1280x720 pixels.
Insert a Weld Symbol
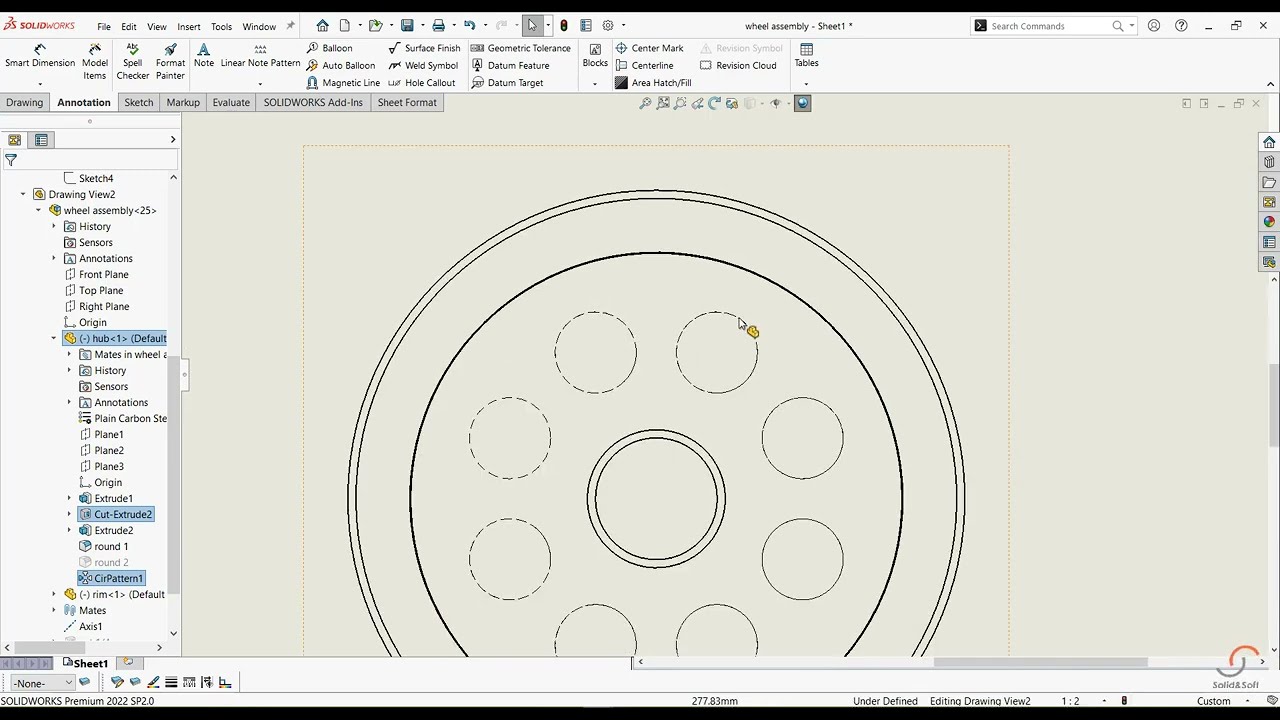coord(423,65)
